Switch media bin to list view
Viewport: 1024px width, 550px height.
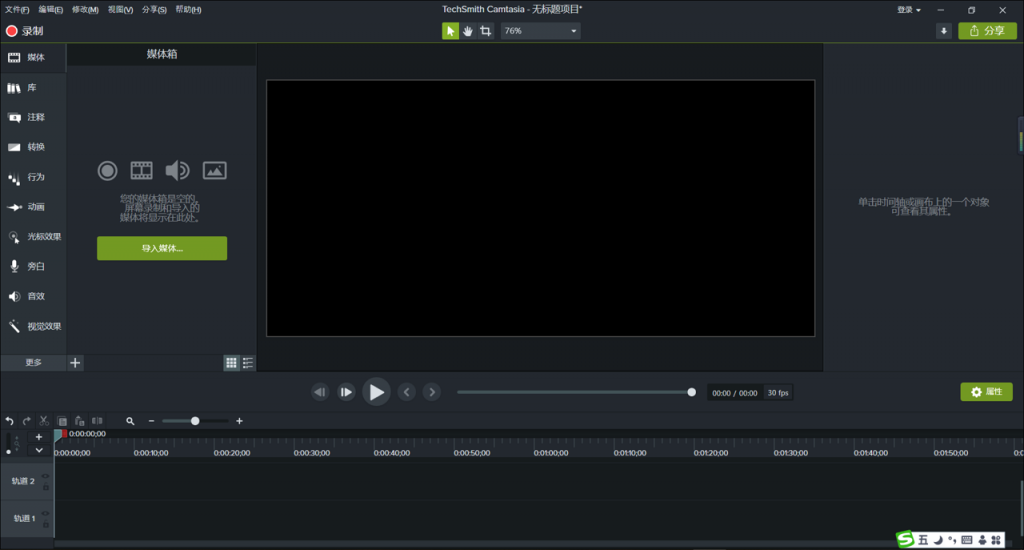point(248,363)
